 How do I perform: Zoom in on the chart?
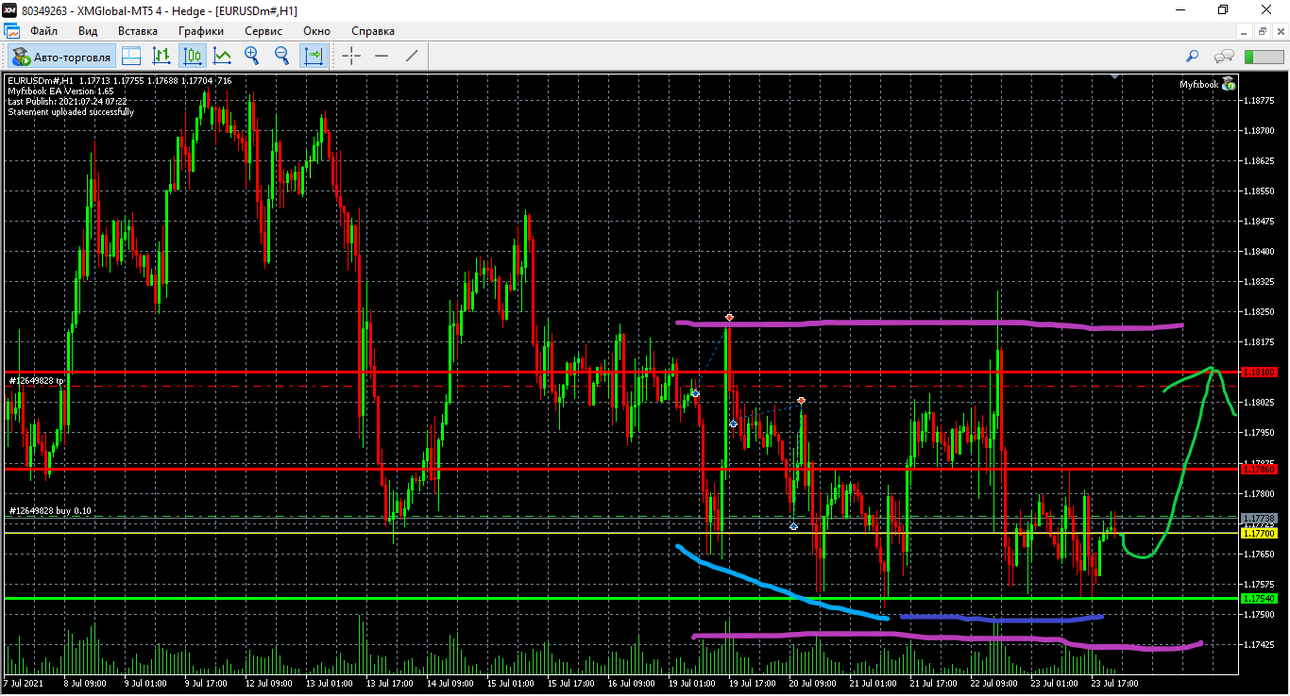[252, 56]
